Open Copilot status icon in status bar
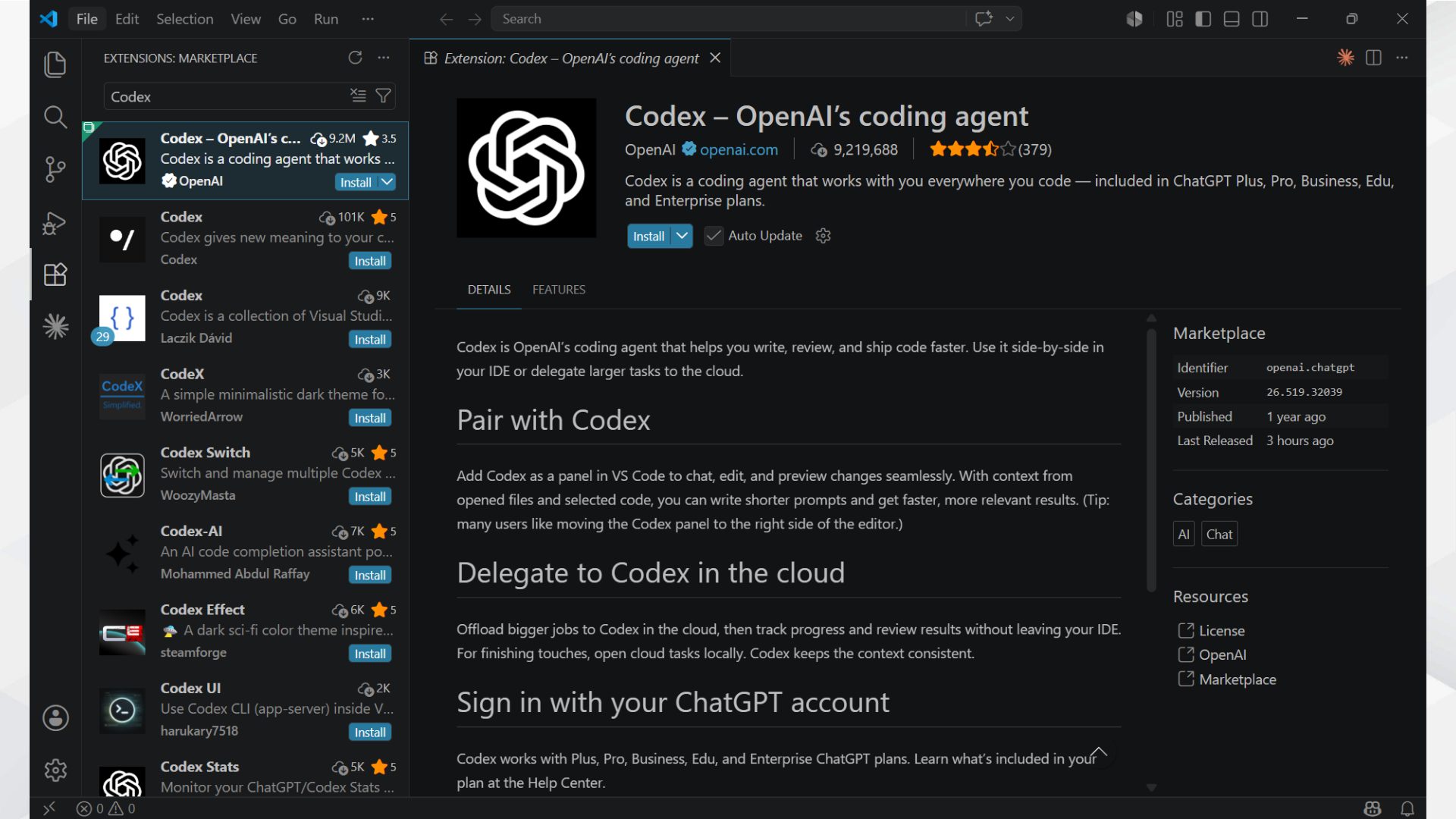The height and width of the screenshot is (819, 1456). 1373,808
